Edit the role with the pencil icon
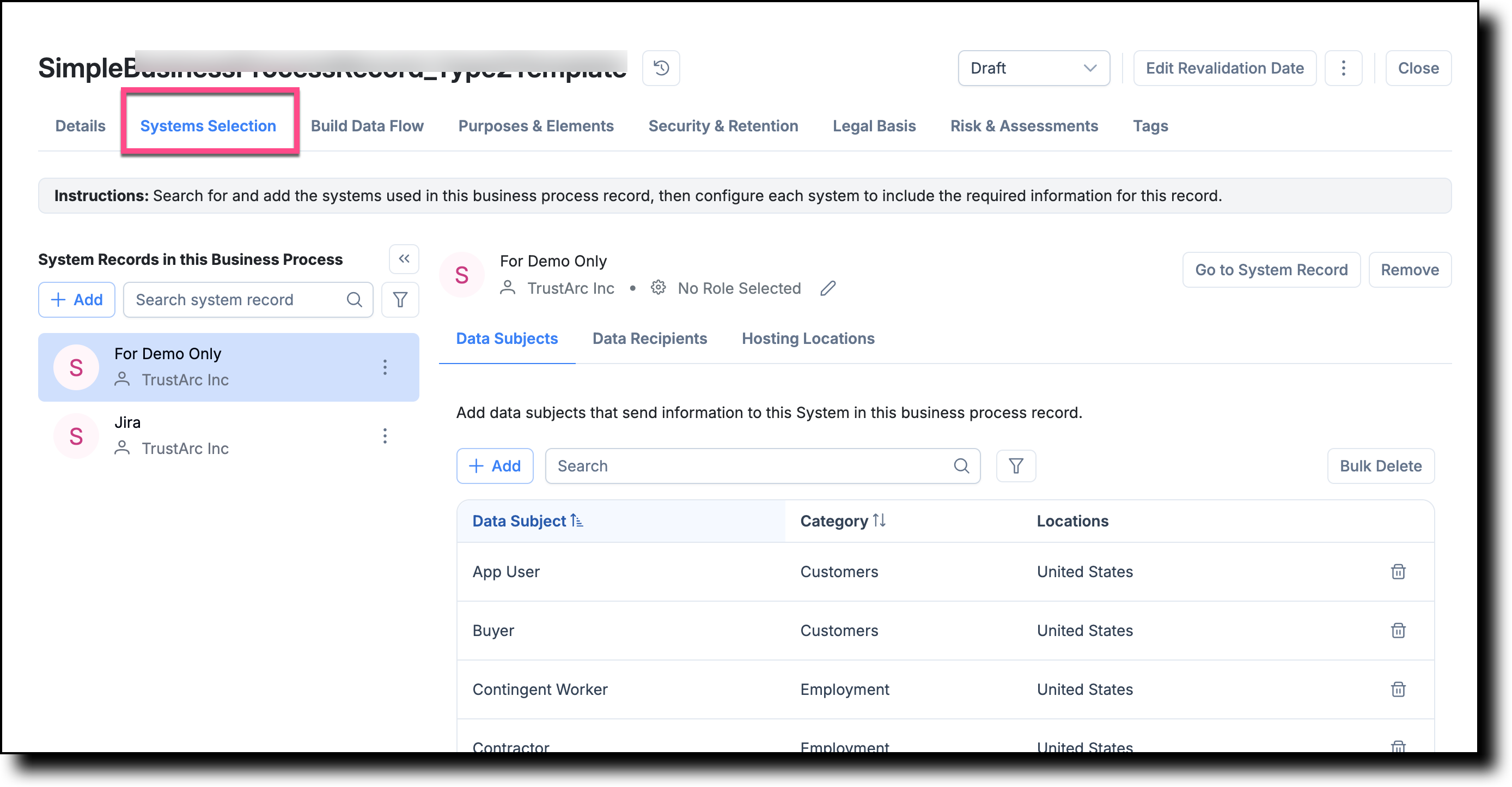The image size is (1512, 787). (828, 288)
